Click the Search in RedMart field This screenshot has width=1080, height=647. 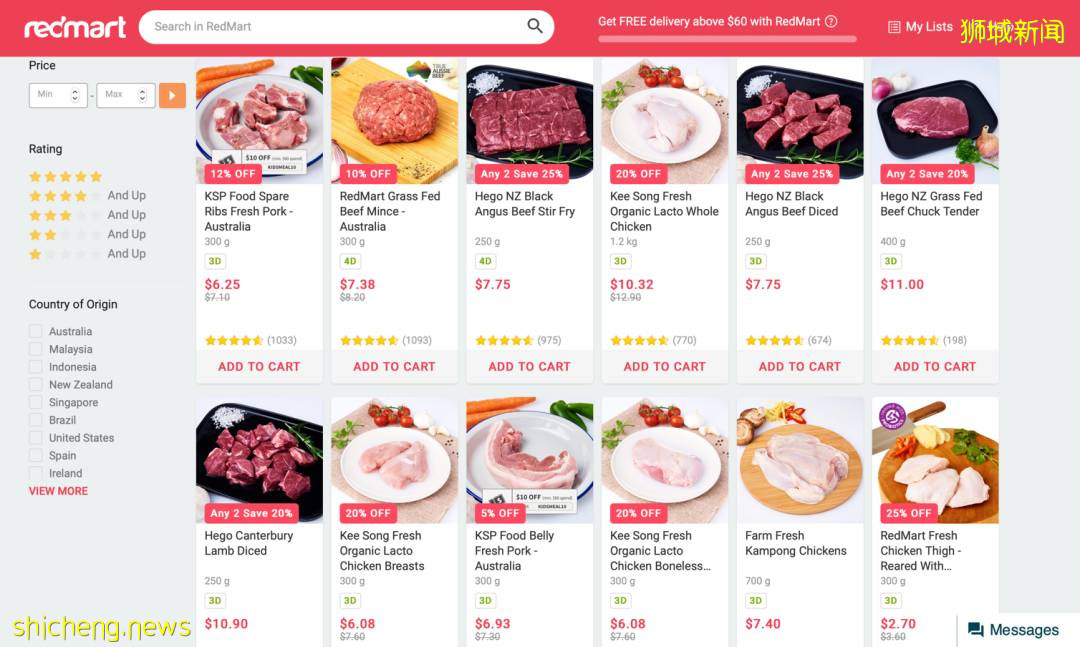(x=338, y=27)
